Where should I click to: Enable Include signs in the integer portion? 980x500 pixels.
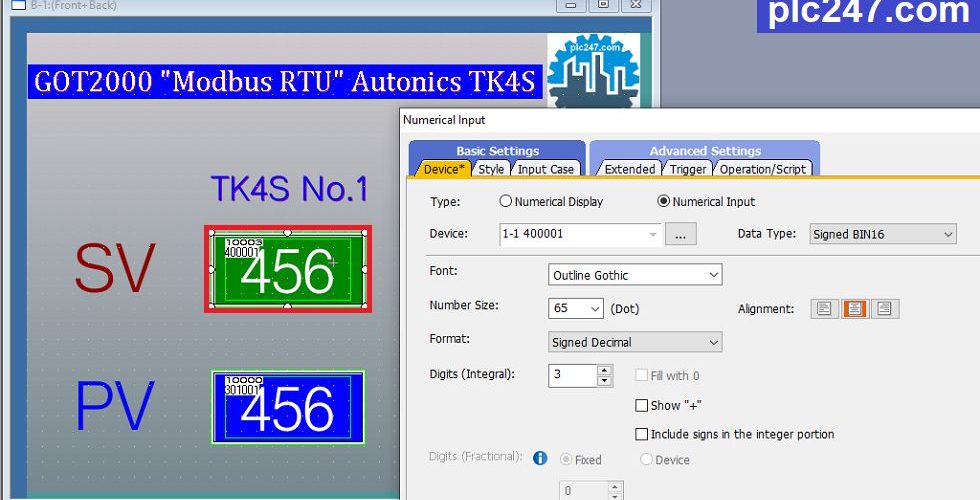click(x=641, y=434)
